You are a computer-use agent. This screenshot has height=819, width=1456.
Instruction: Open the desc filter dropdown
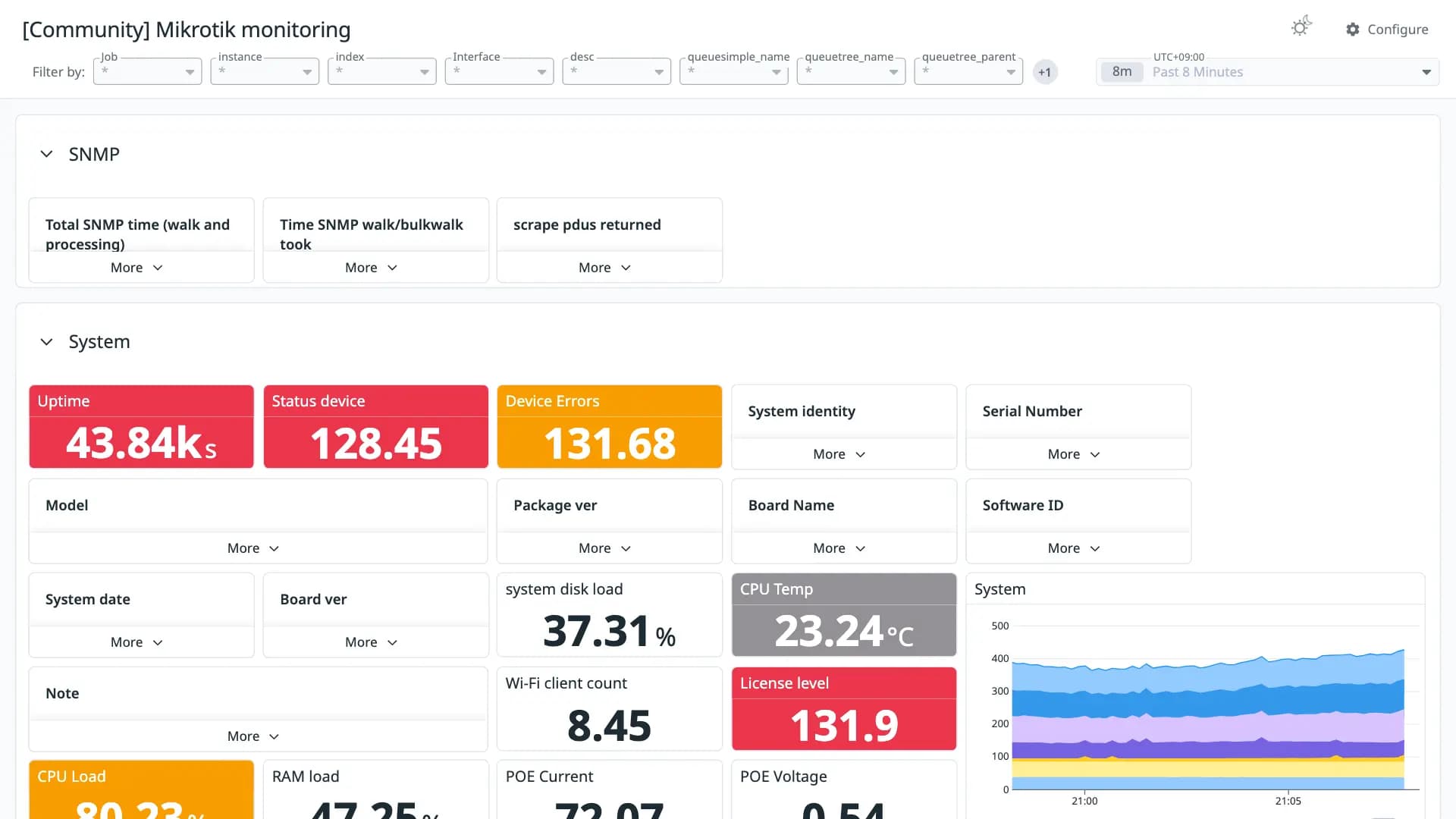tap(617, 71)
